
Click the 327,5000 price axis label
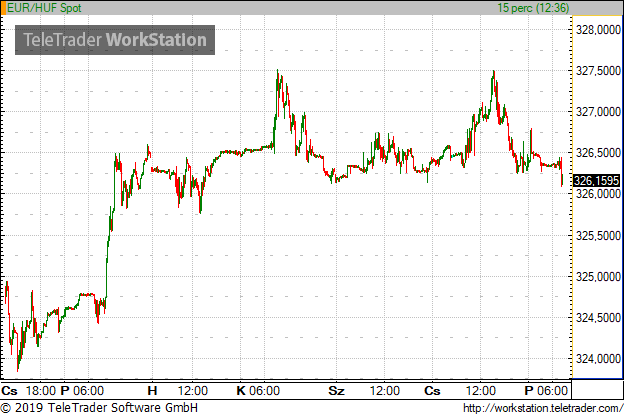(x=598, y=71)
